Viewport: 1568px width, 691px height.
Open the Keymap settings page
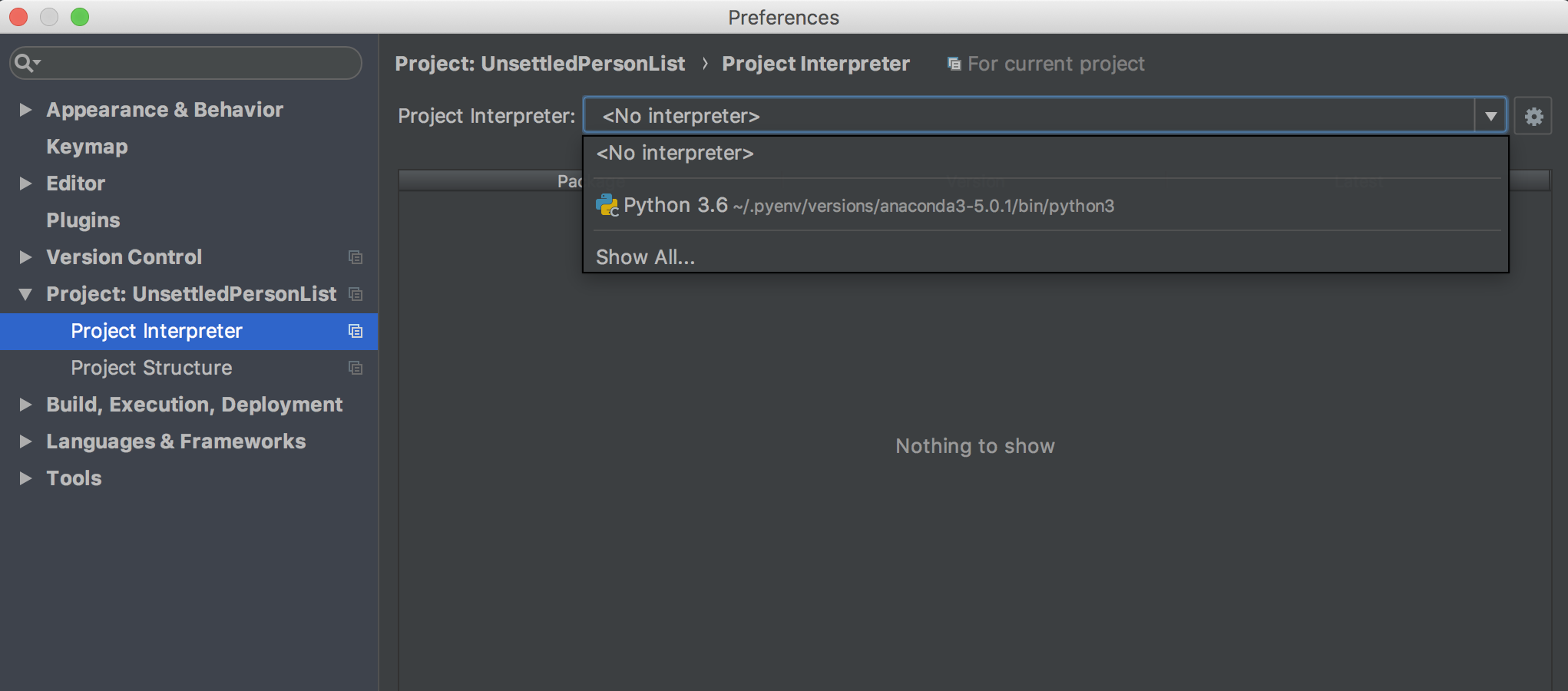[x=87, y=147]
